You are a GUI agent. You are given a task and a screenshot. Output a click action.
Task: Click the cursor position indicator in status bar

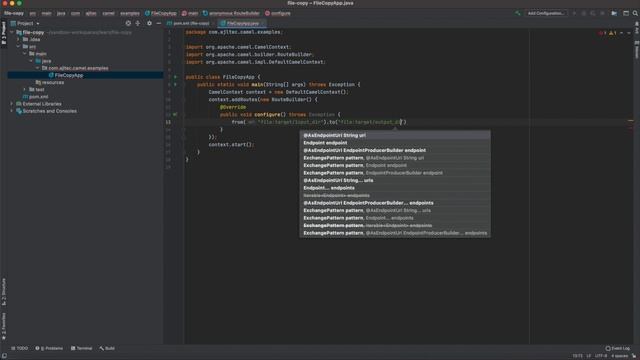pos(577,356)
